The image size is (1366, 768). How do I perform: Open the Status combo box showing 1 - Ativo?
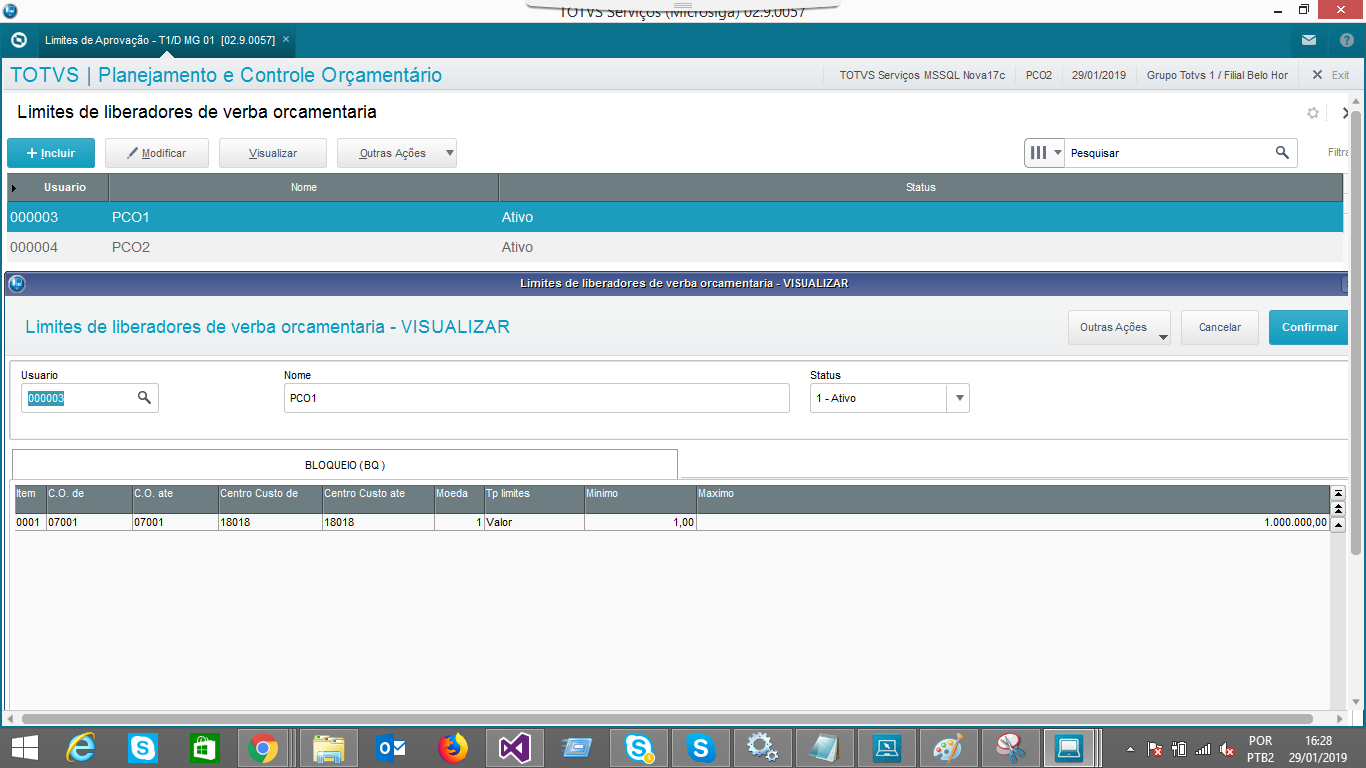[889, 398]
